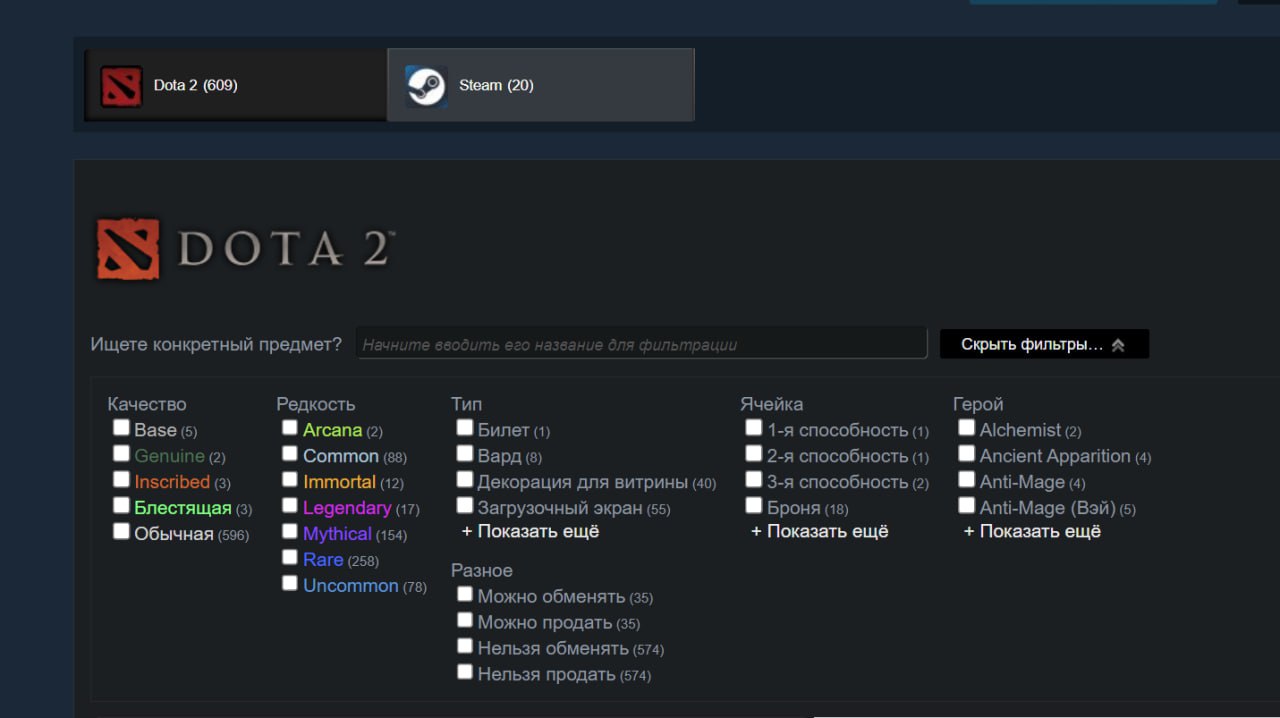Tick the Genuine quality checkbox
Viewport: 1280px width, 718px height.
(121, 453)
